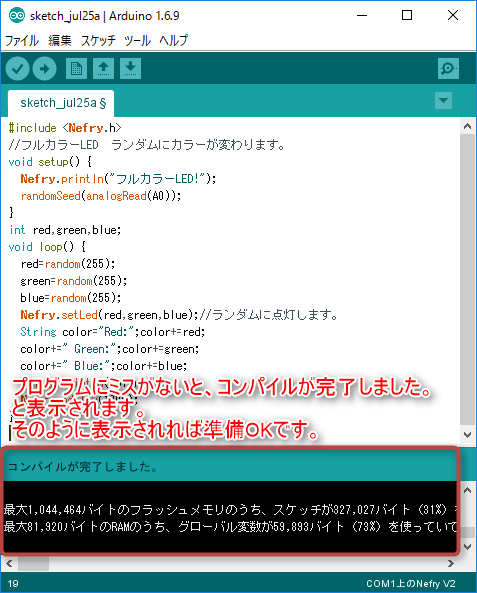Click the console line starting '最大1,044,464バイト'
Screen dimensions: 477x593
click(230, 510)
